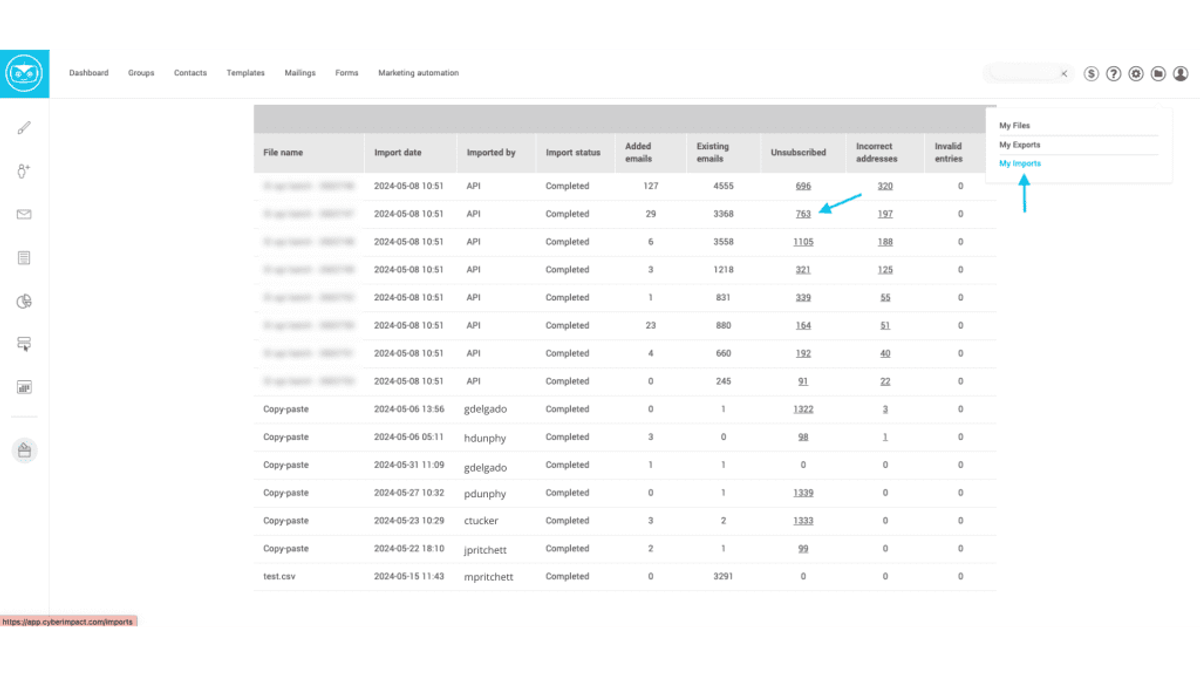Open the pie chart sidebar icon

[24, 301]
